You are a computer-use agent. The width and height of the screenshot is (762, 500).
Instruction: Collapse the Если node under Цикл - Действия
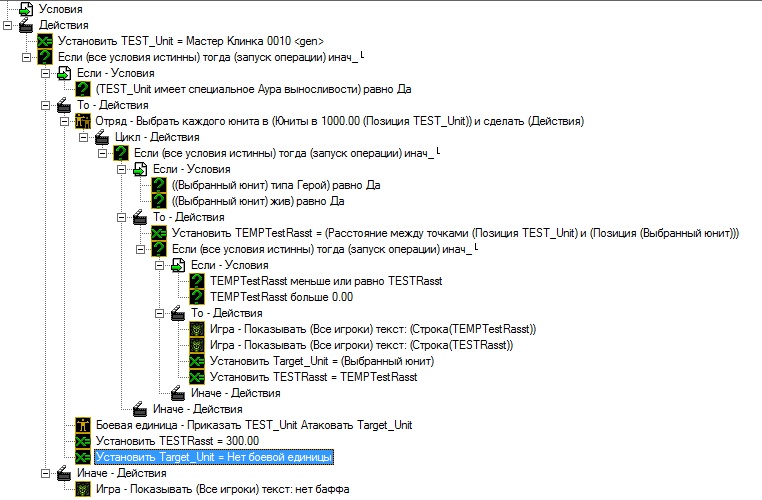pyautogui.click(x=103, y=154)
